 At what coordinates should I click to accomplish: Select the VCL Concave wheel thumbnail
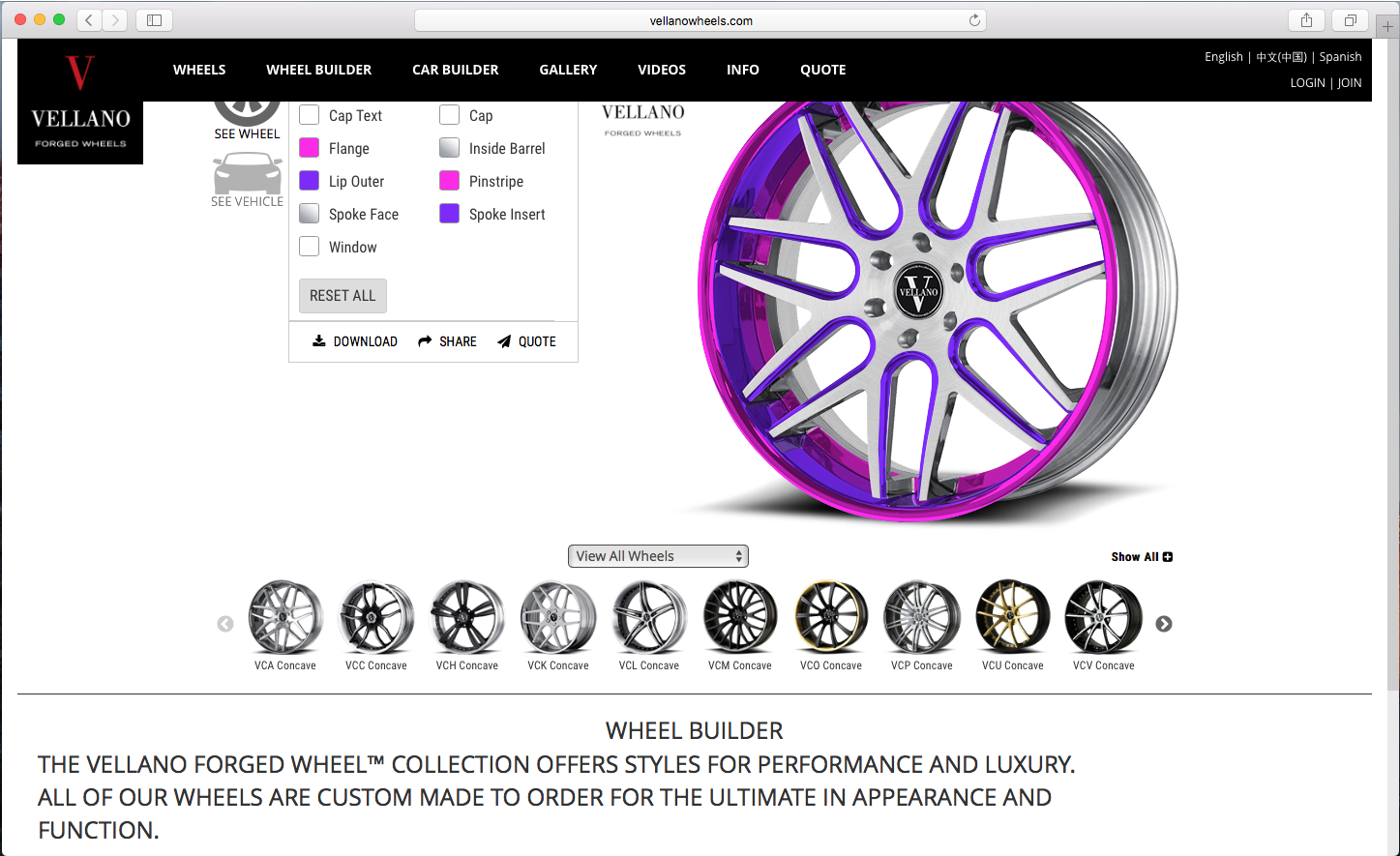(x=649, y=617)
